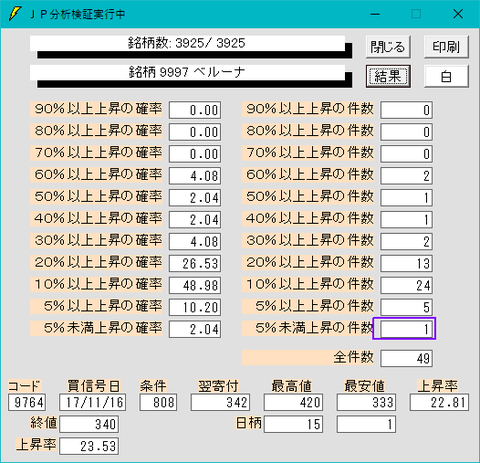Viewport: 480px width, 463px height.
Task: Click the 買信号日 label
Action: pos(93,386)
